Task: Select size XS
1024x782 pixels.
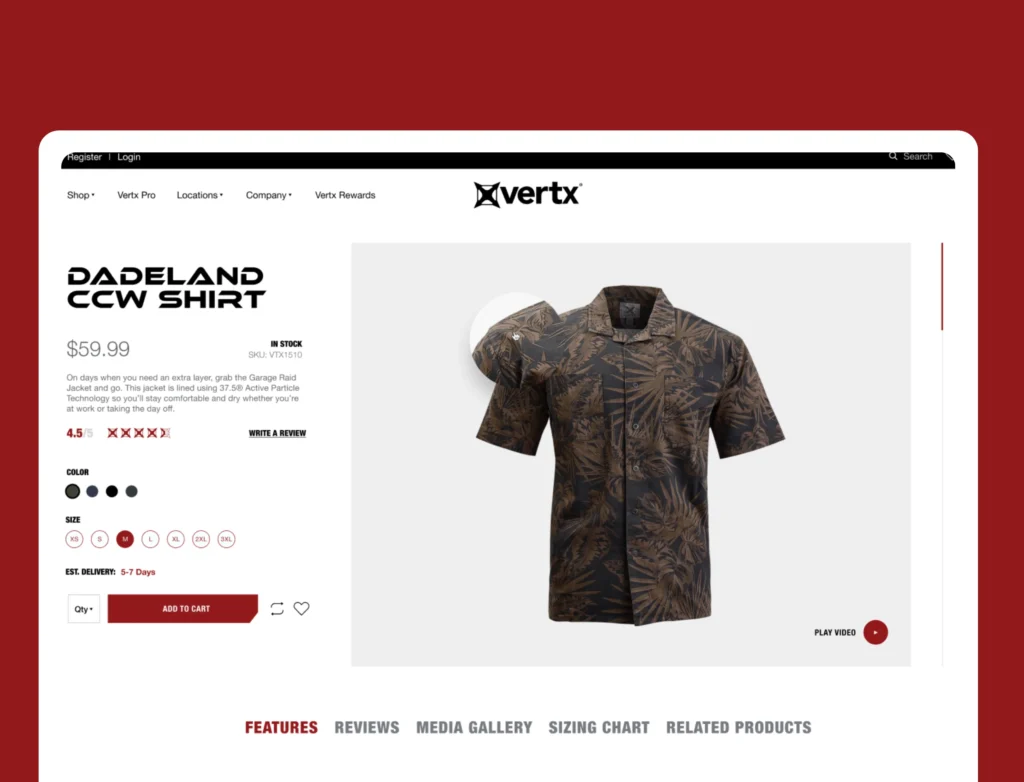Action: tap(74, 539)
